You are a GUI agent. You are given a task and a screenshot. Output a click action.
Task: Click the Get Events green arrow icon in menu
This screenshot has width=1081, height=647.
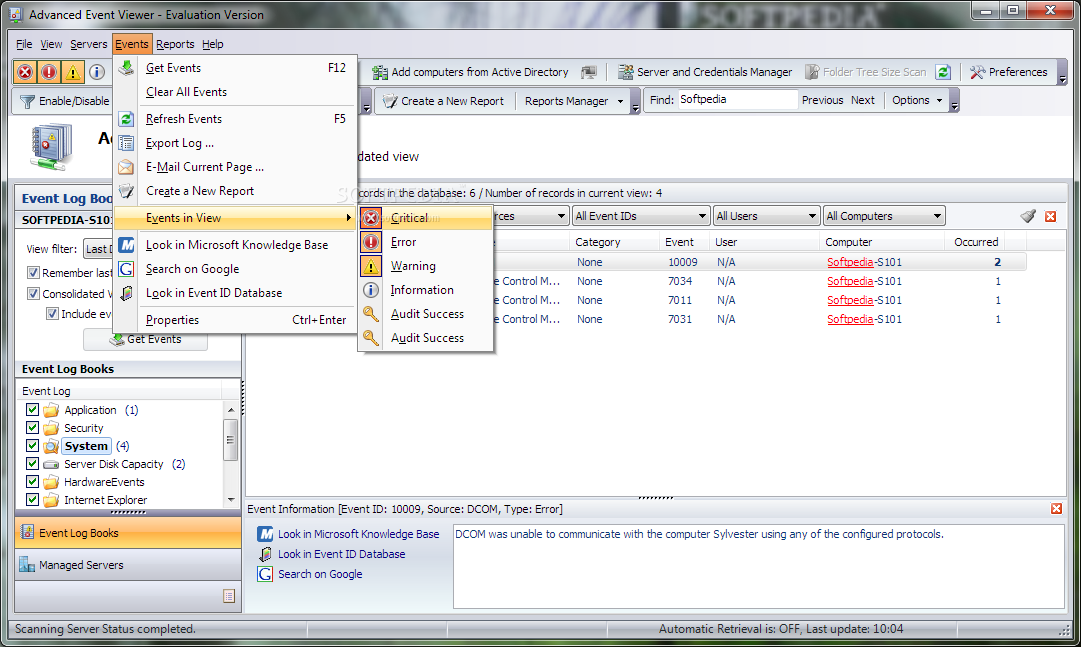[x=126, y=68]
